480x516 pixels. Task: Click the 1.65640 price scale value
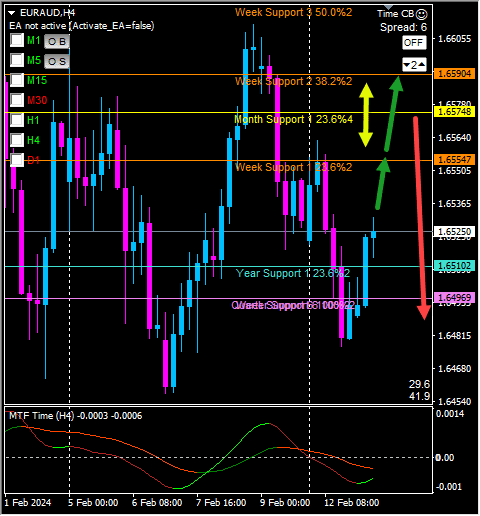pos(455,138)
